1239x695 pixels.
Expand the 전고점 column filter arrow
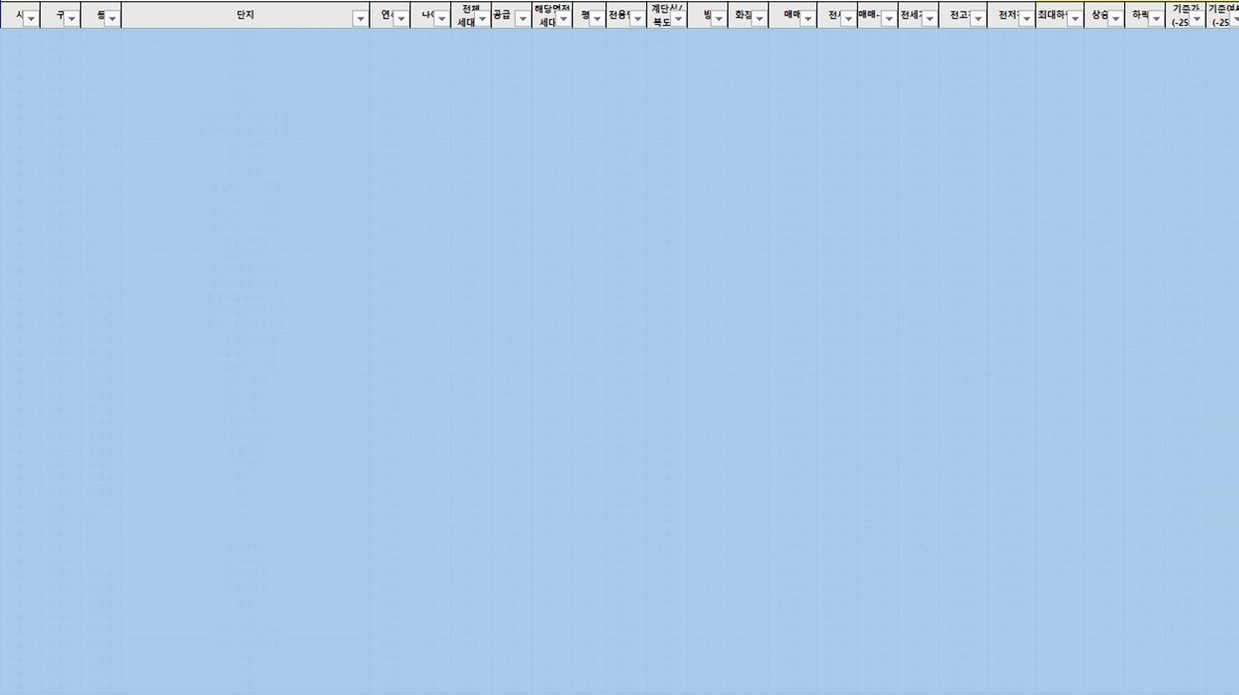[x=977, y=19]
